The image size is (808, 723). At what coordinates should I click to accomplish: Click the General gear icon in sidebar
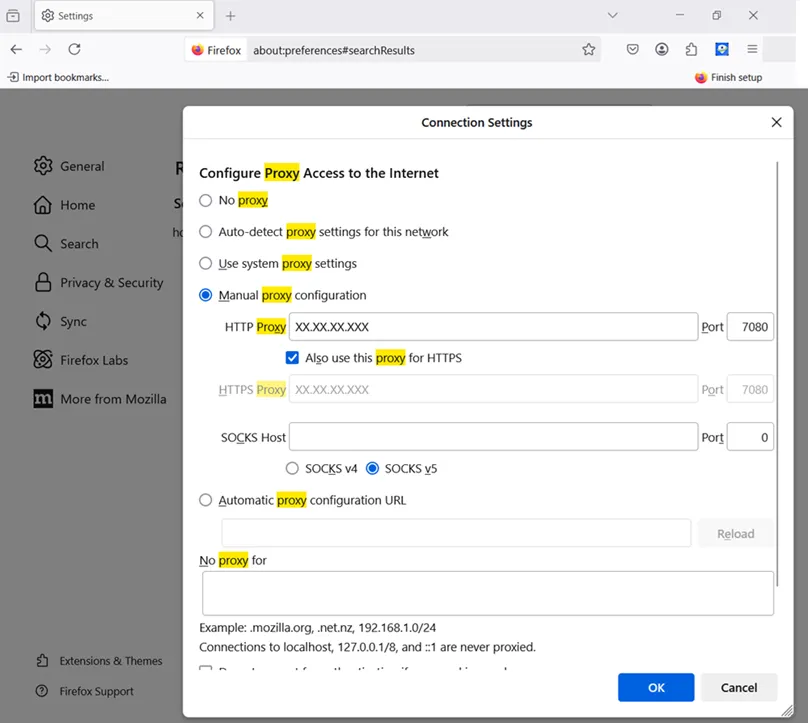[x=43, y=166]
